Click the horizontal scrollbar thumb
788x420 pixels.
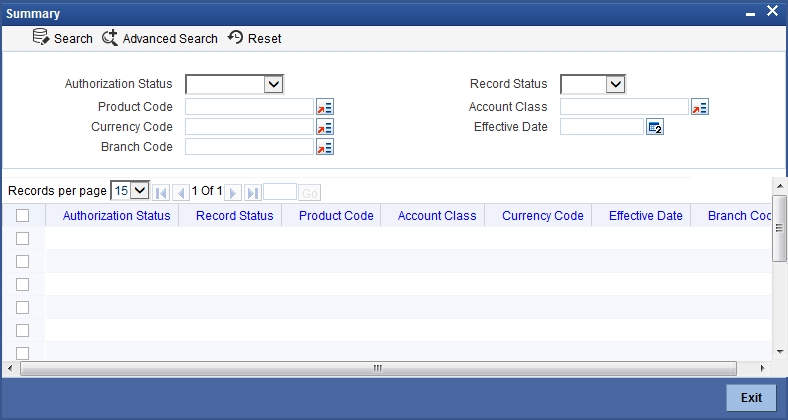pos(378,368)
